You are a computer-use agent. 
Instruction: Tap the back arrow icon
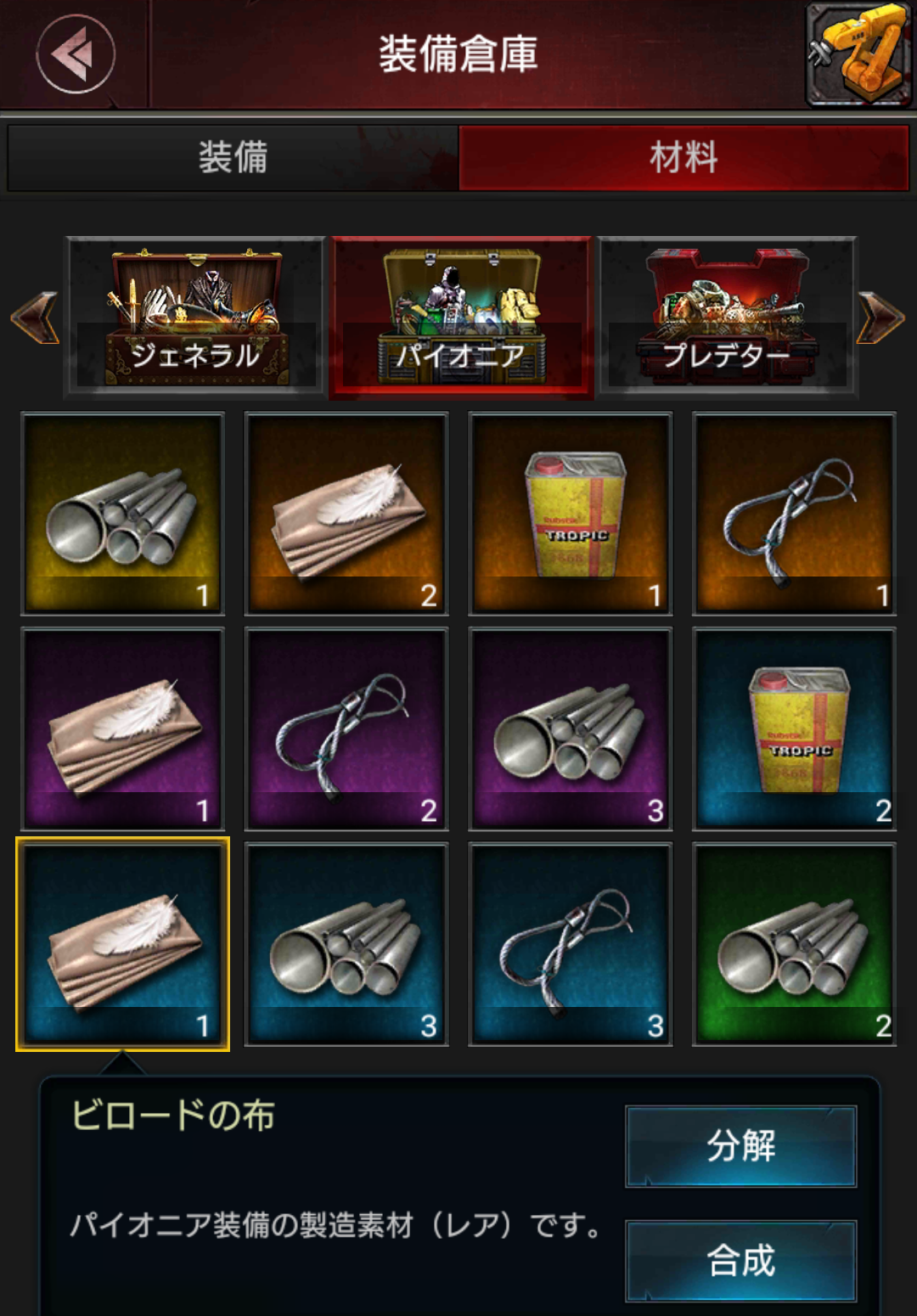76,54
